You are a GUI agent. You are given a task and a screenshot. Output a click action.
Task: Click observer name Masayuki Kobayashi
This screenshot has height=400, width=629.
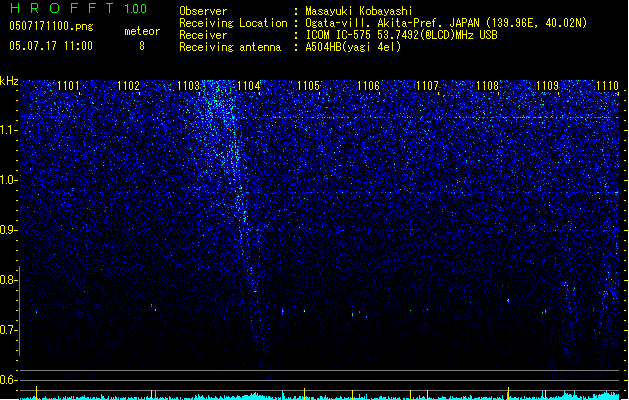[x=359, y=11]
